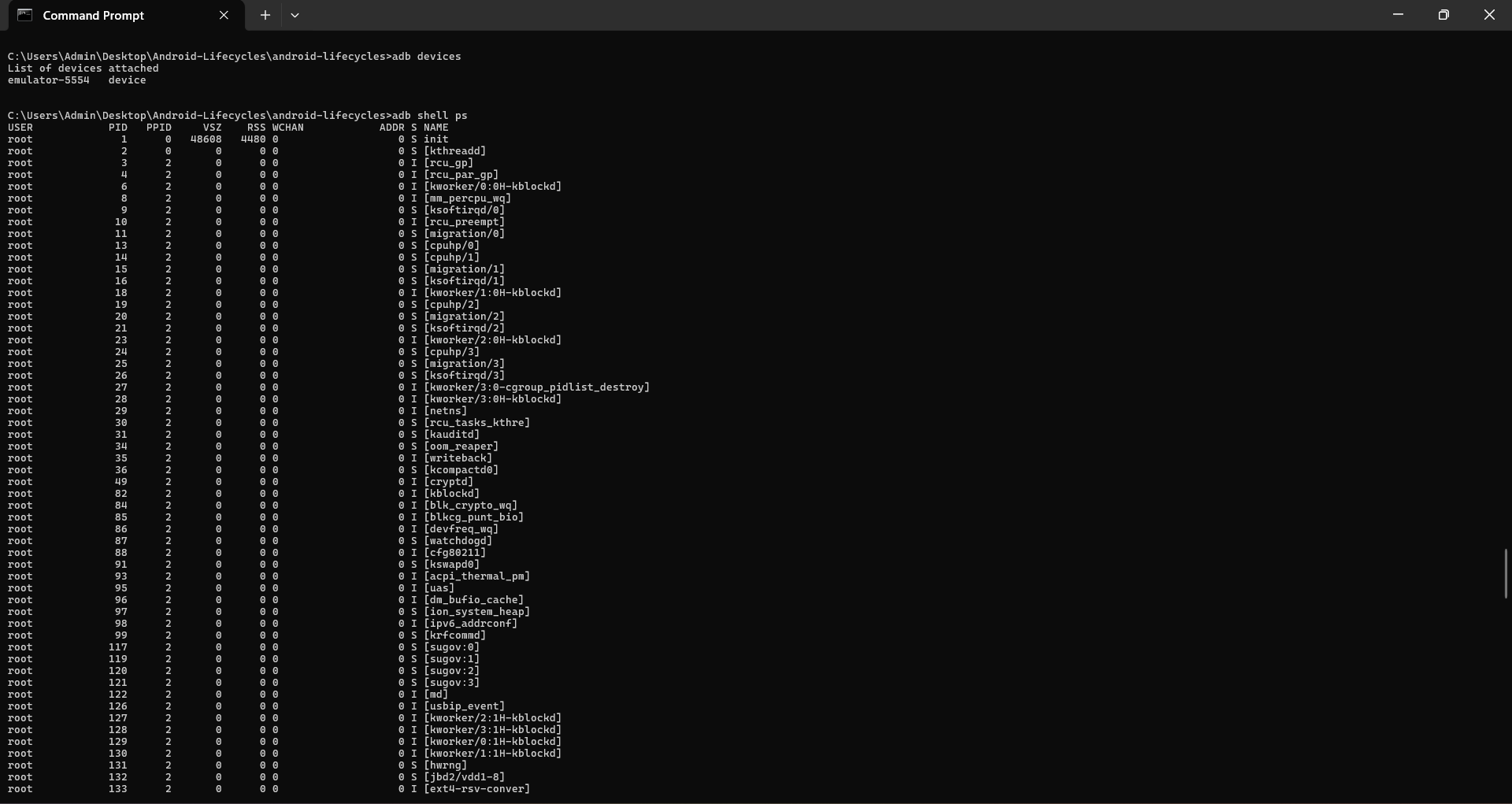The height and width of the screenshot is (804, 1512).
Task: Click the [oom_reaper] process entry
Action: click(461, 446)
